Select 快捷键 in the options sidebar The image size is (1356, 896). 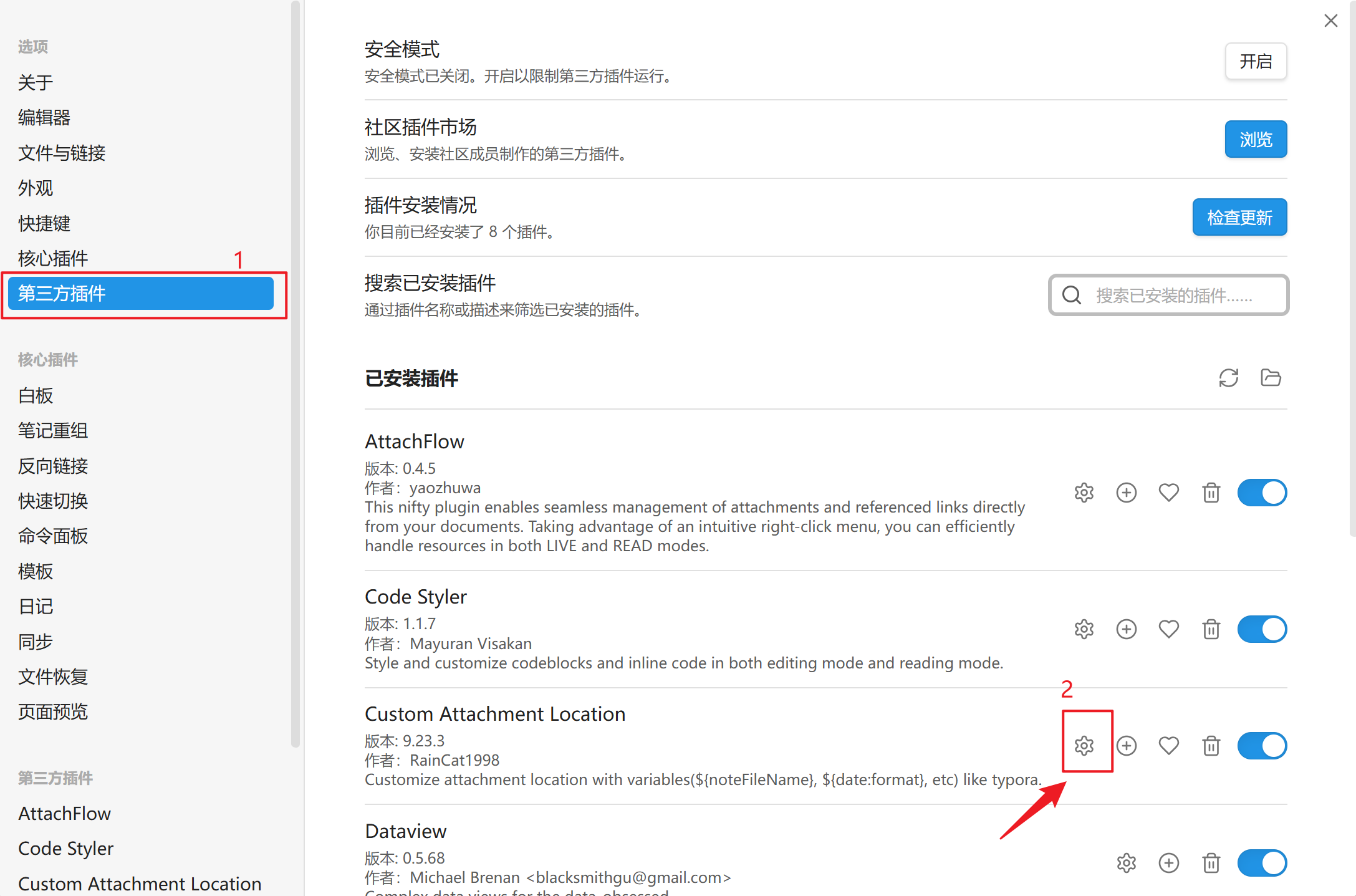(x=44, y=223)
